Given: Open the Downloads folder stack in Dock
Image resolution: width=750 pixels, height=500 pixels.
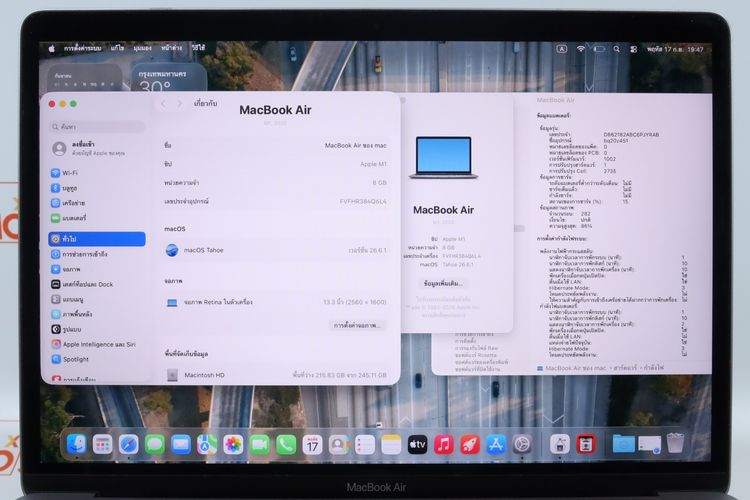Looking at the screenshot, I should tap(623, 445).
